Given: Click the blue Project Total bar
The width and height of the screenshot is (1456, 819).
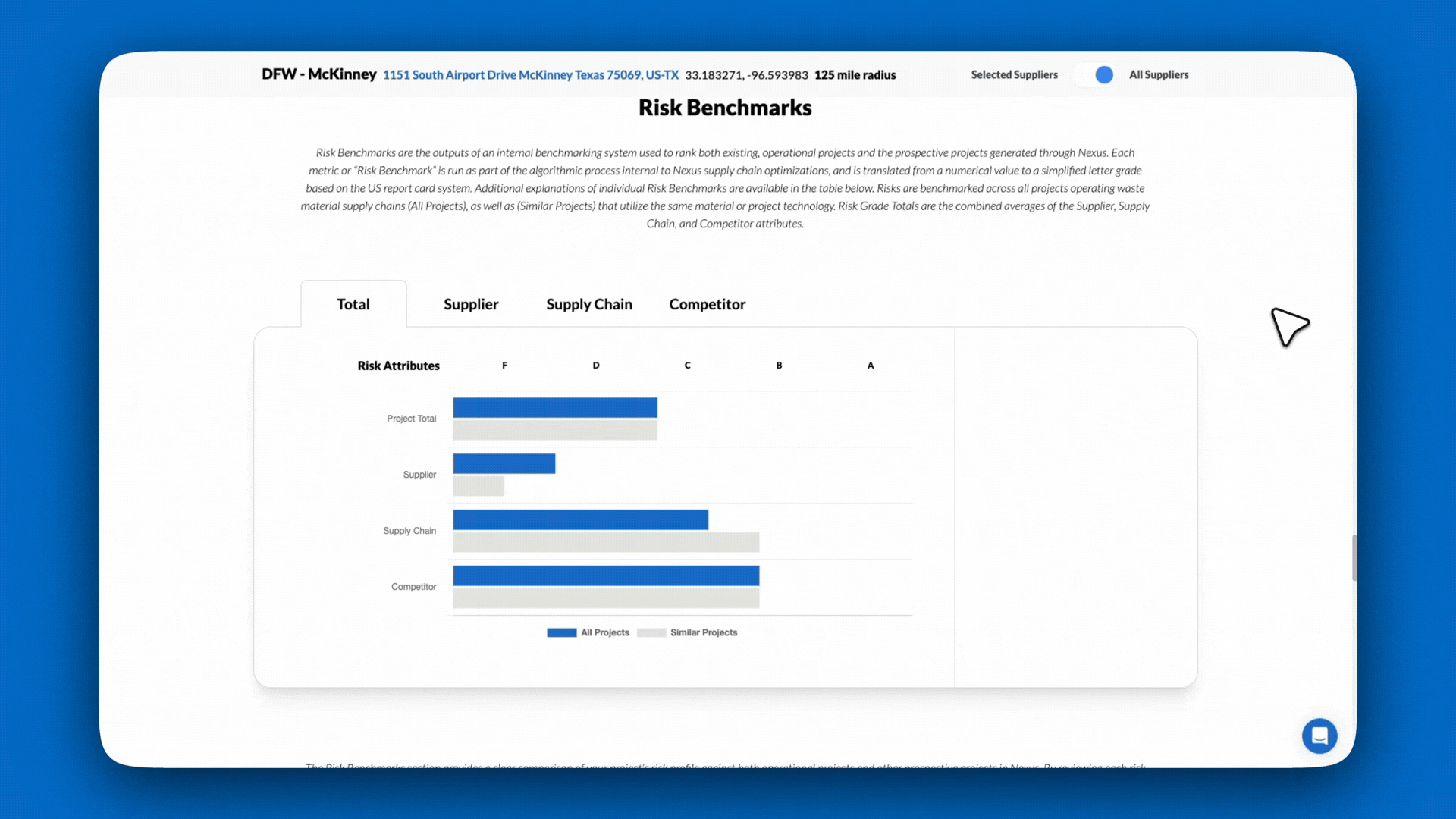Looking at the screenshot, I should pos(555,407).
